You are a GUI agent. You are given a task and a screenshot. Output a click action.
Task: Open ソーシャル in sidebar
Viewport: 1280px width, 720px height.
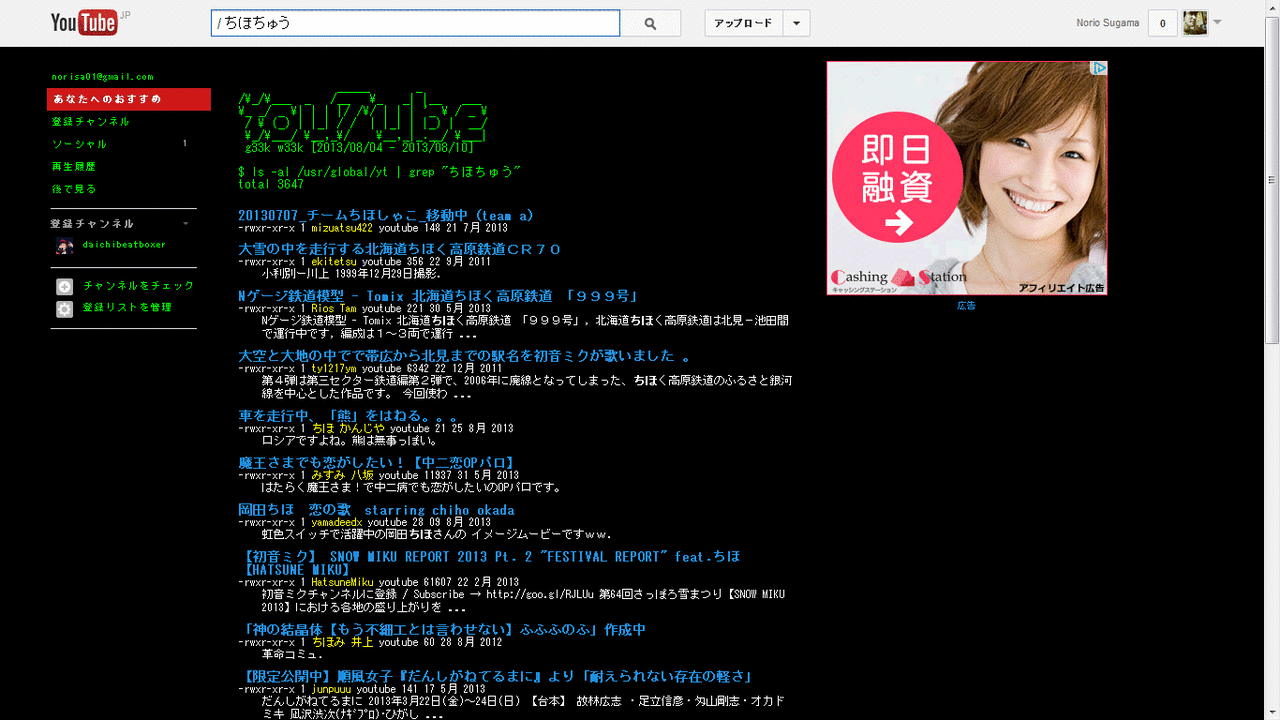click(80, 144)
